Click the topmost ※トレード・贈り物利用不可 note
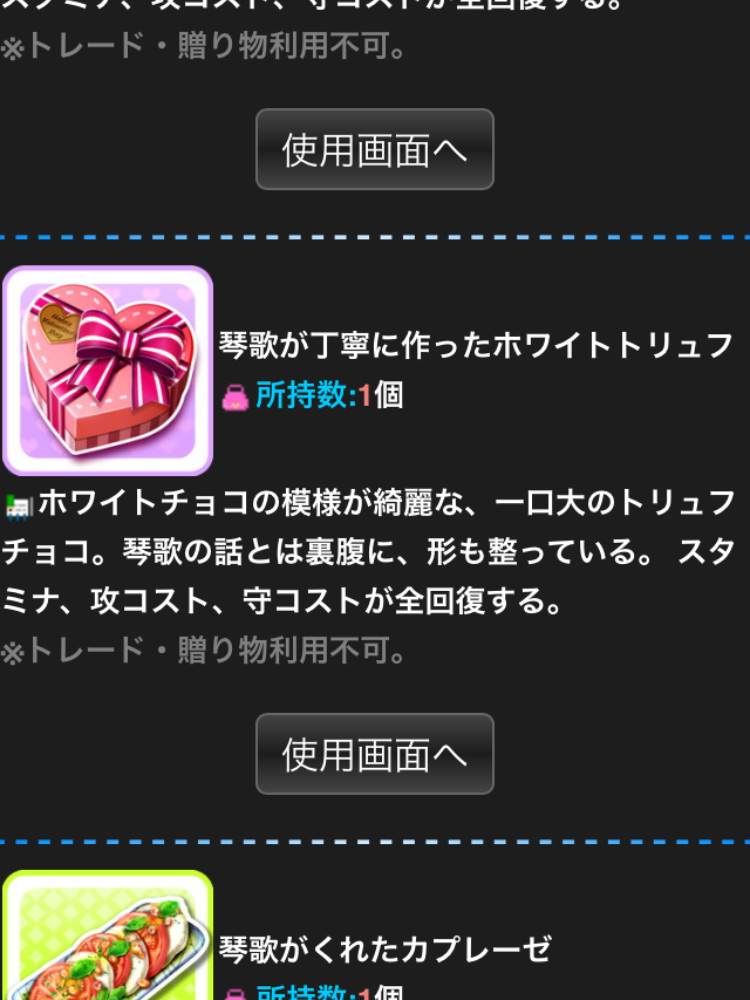 pos(203,46)
